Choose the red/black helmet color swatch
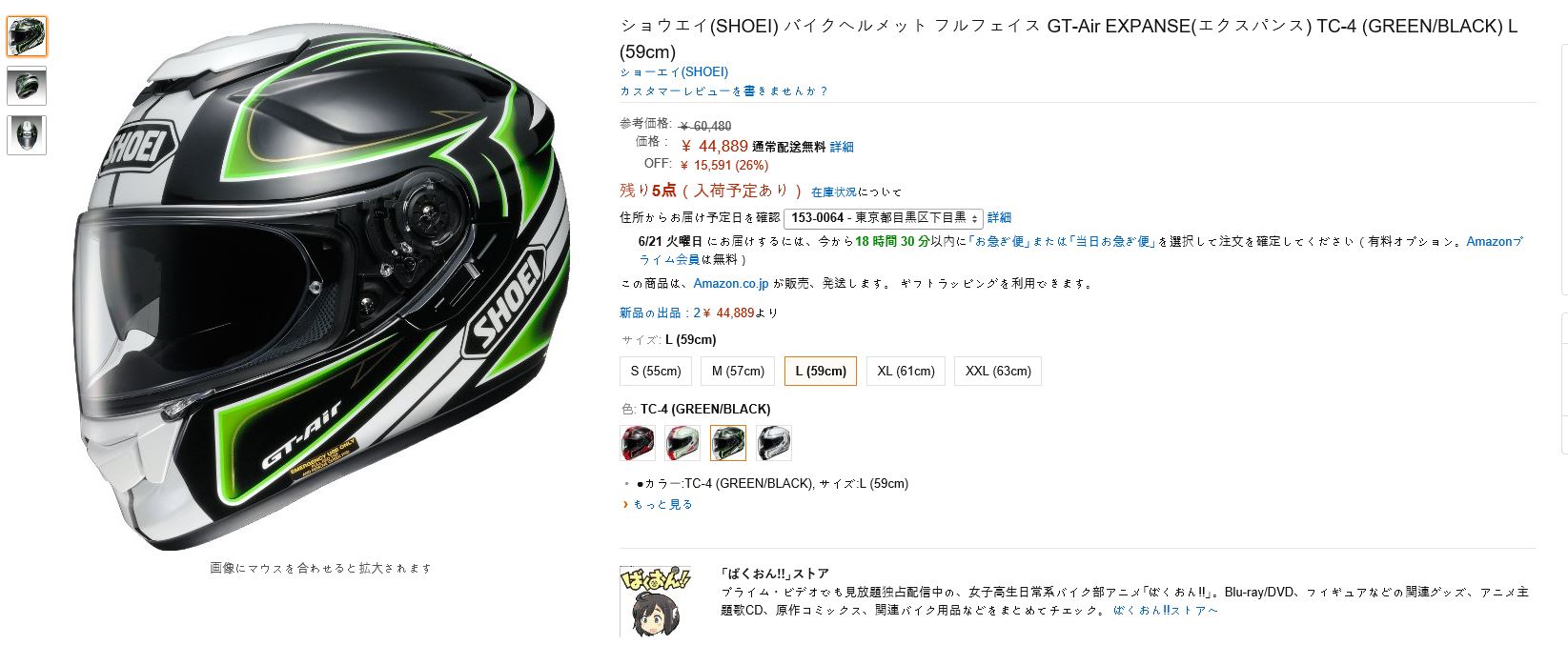 (637, 443)
